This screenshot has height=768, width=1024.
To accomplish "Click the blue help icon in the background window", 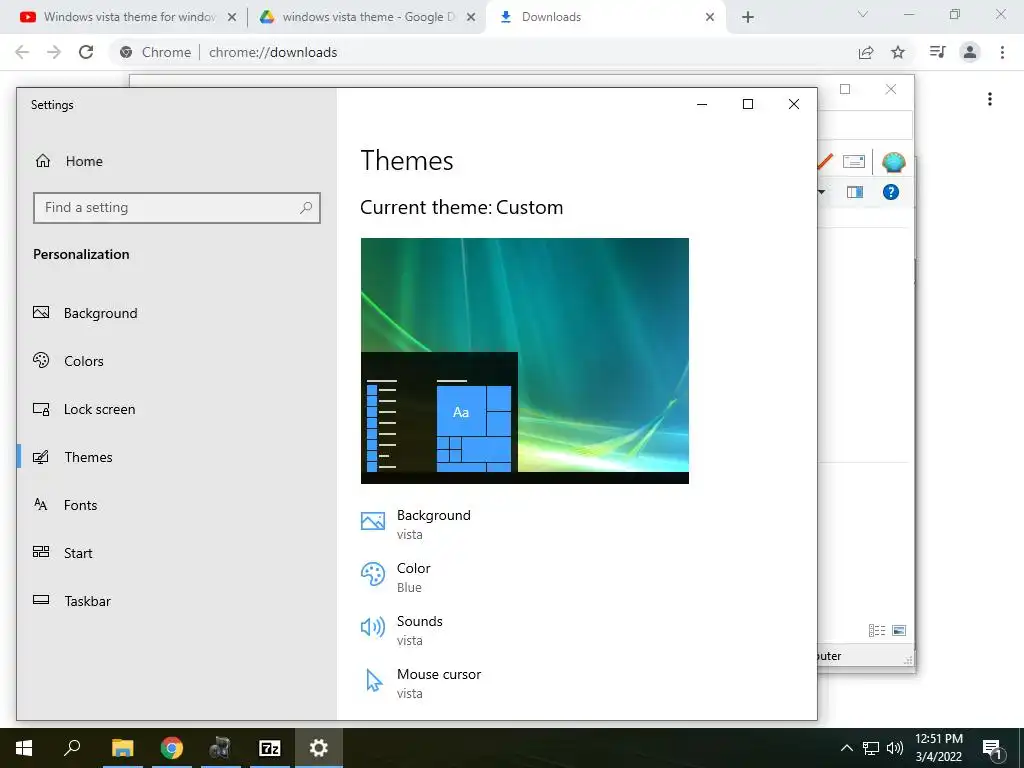I will 891,192.
